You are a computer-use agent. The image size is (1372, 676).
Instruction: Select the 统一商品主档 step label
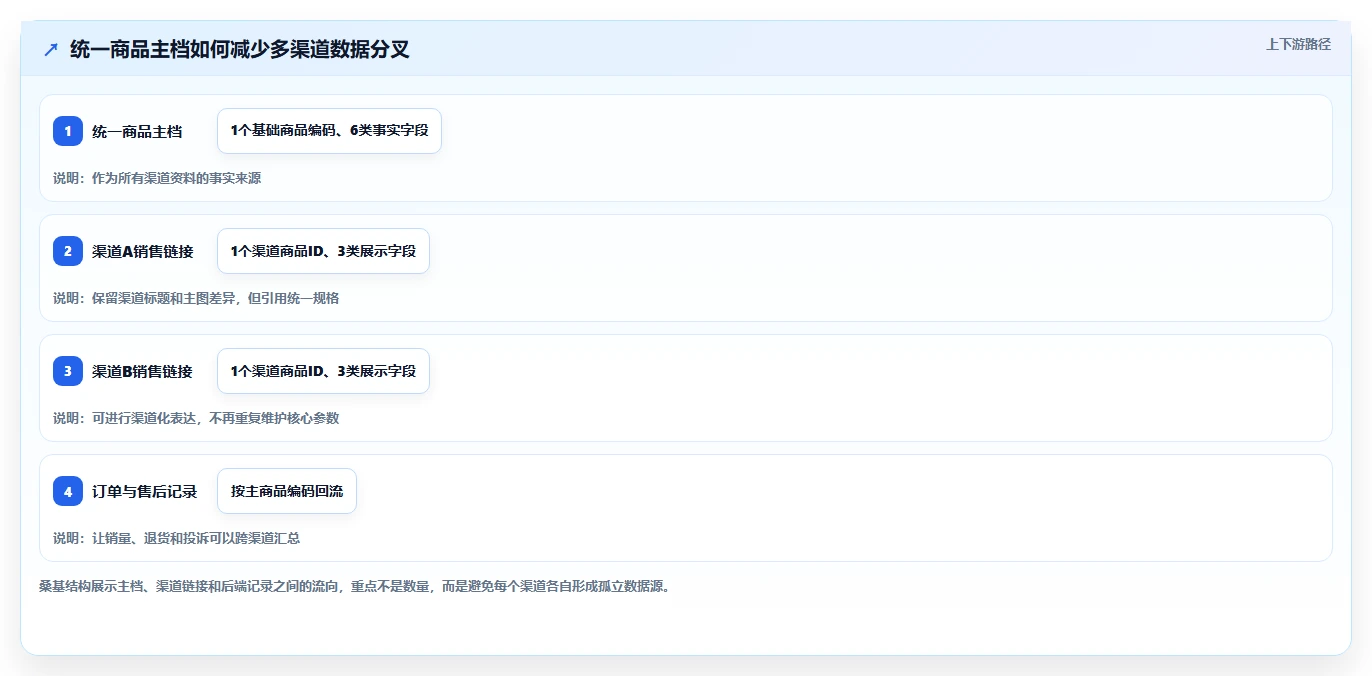coord(137,131)
